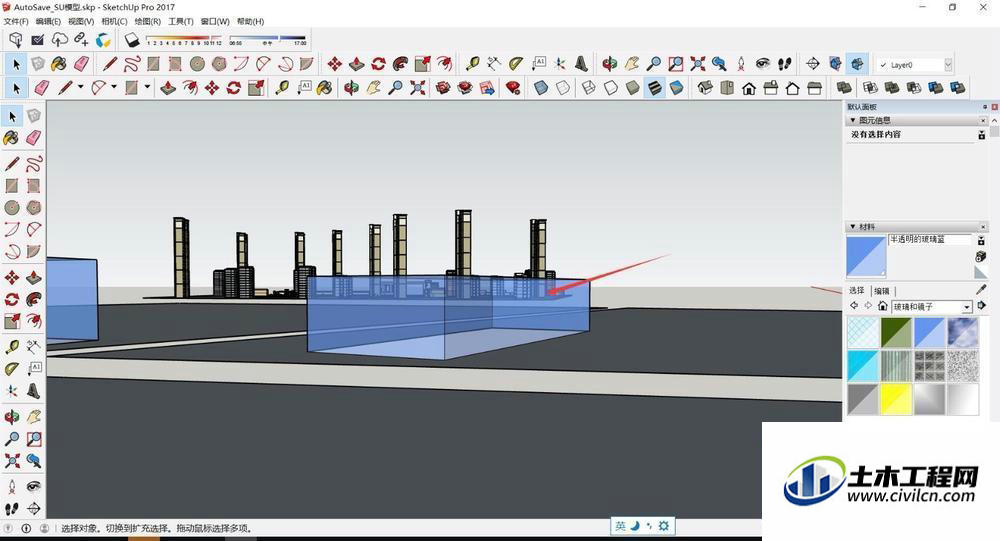Viewport: 1000px width, 541px height.
Task: Switch to the 选择 materials tab
Action: coord(857,290)
